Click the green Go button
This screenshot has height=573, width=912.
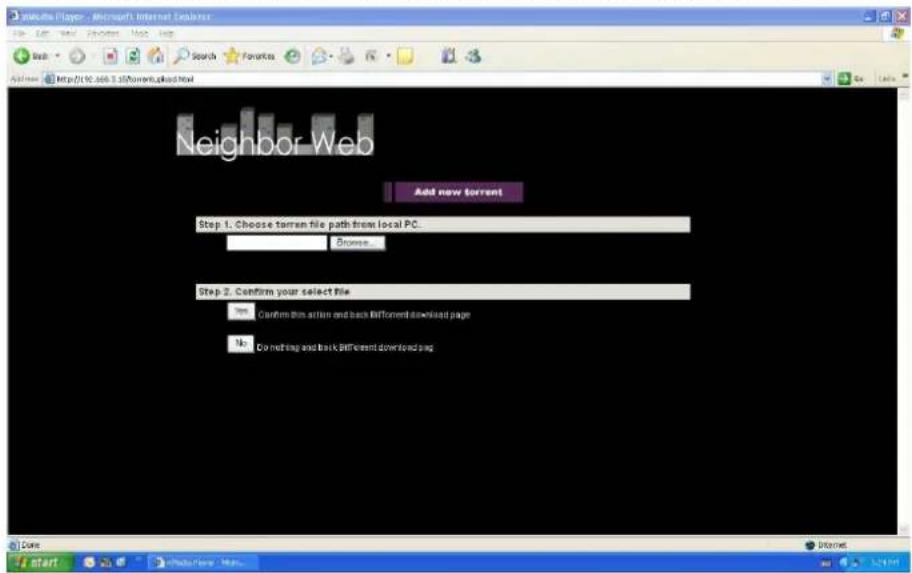[851, 79]
